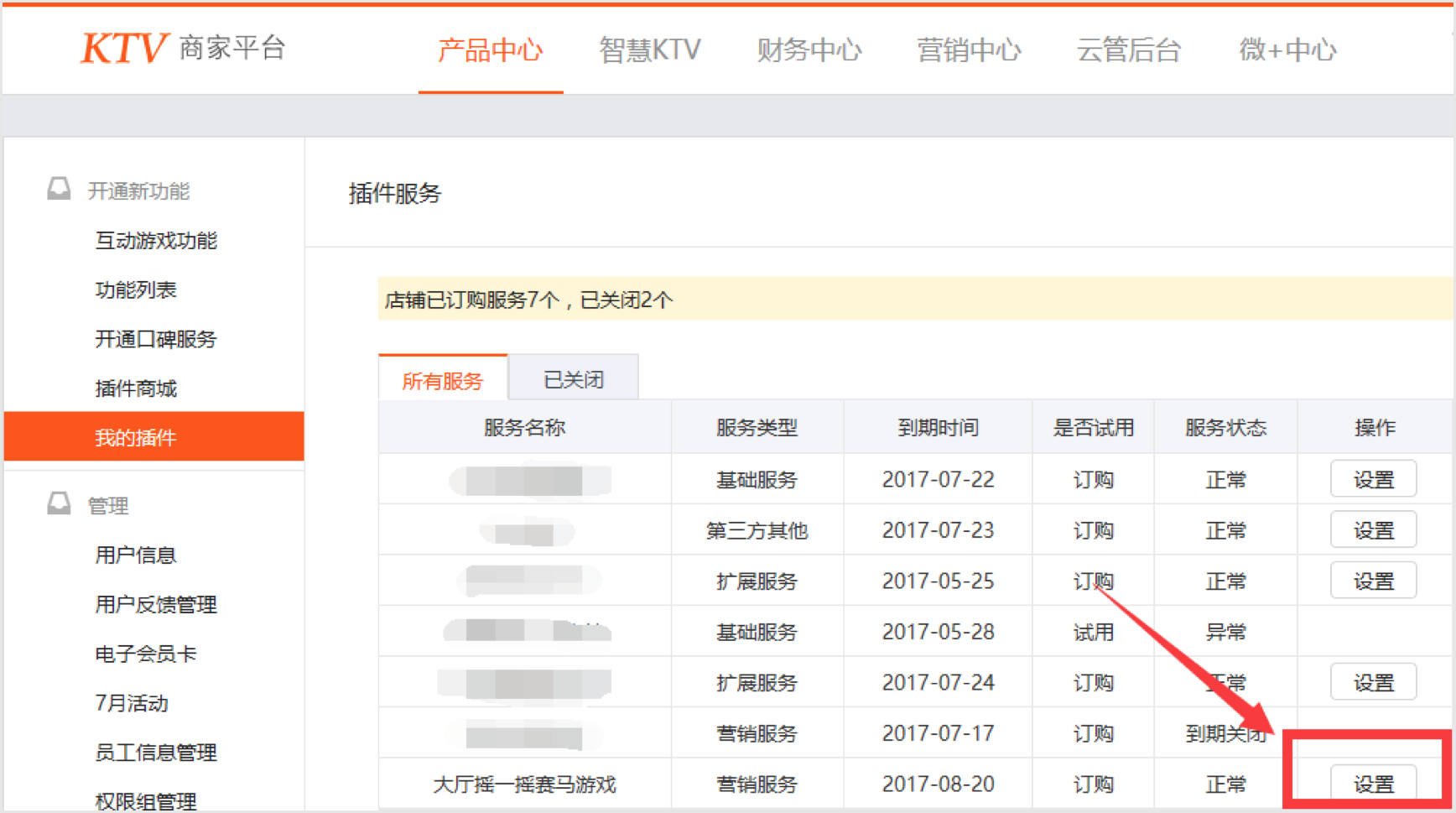Screen dimensions: 1456x813
Task: Click the tray icon beside 管理
Action: 59,503
